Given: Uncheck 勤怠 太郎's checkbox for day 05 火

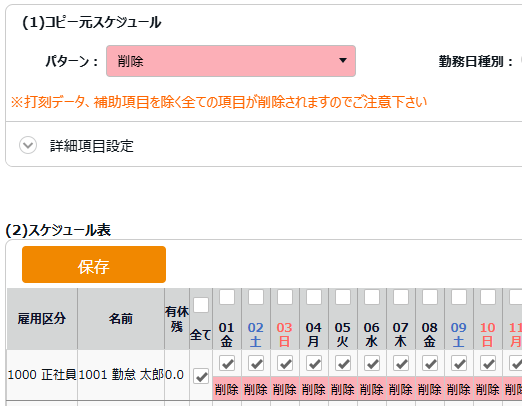Looking at the screenshot, I should (343, 363).
